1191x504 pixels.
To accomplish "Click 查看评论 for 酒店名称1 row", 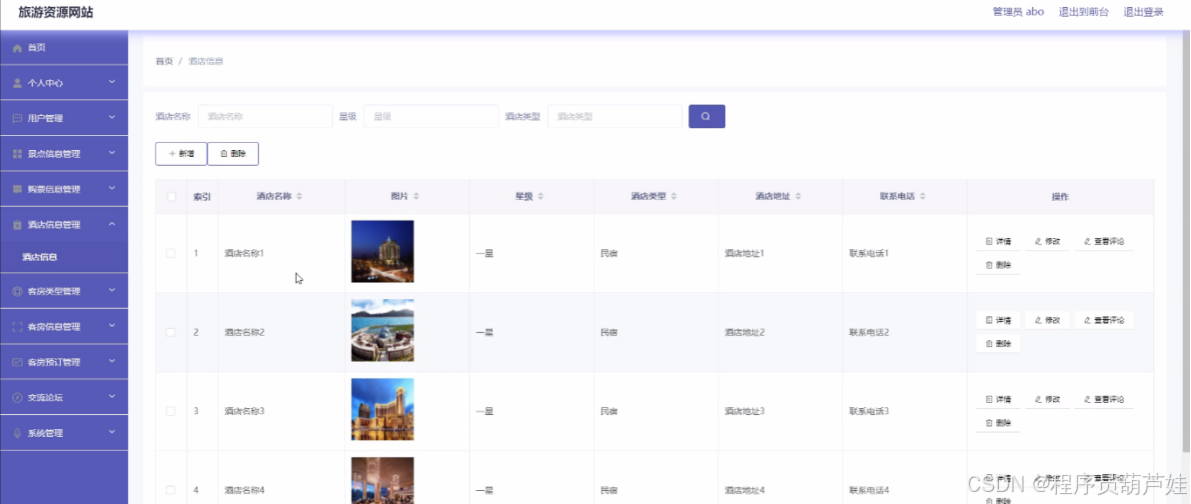I will point(1104,241).
